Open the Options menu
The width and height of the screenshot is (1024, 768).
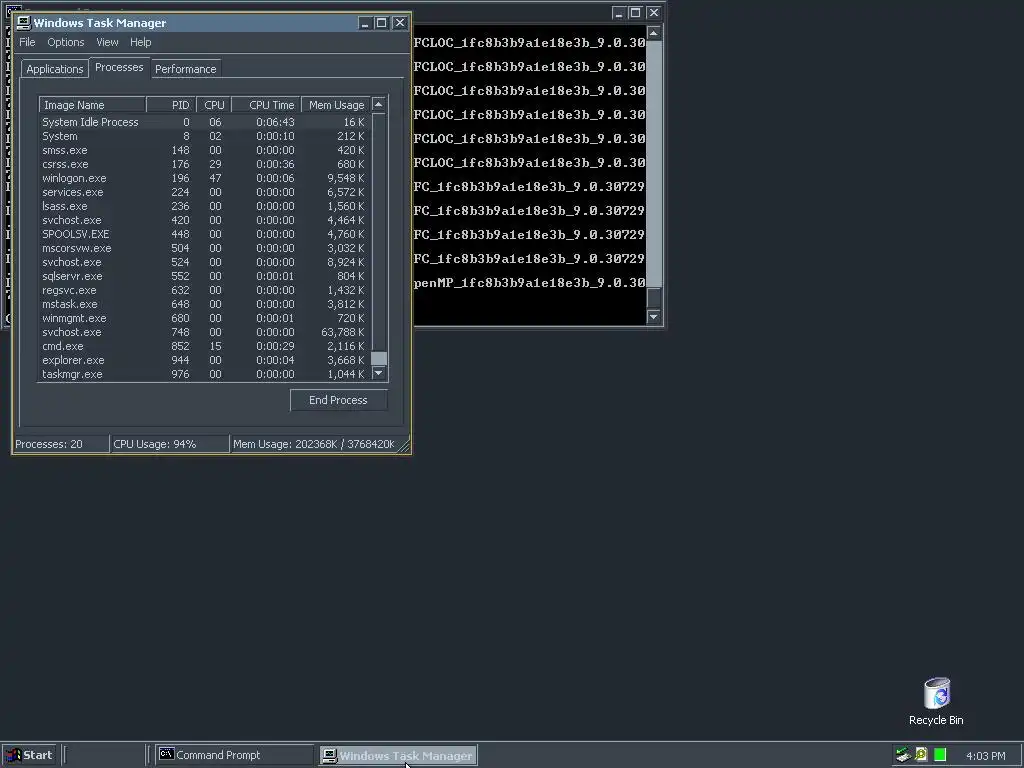pyautogui.click(x=65, y=42)
